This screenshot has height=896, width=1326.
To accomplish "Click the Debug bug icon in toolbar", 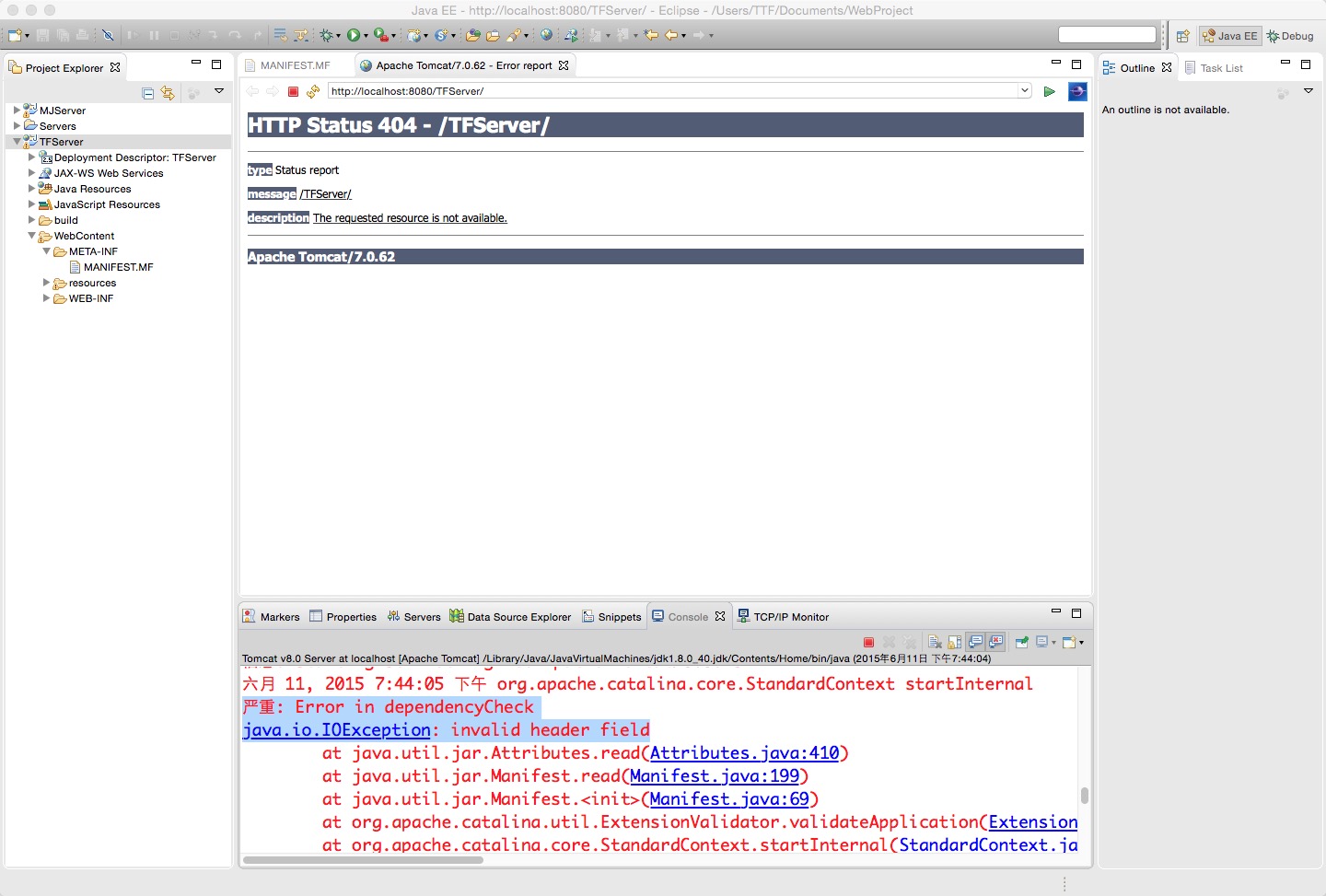I will (x=327, y=36).
